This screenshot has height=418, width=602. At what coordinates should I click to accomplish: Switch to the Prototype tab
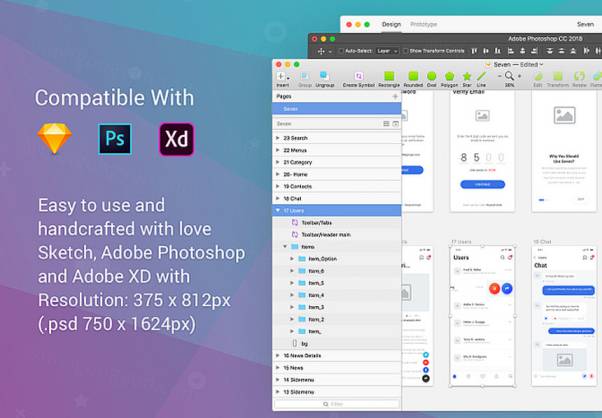[424, 24]
